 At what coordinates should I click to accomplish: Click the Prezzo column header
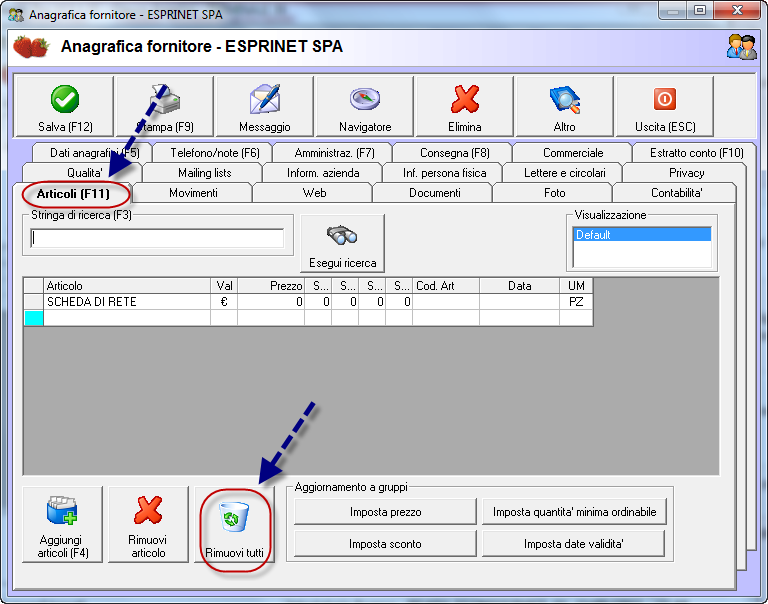[x=271, y=286]
